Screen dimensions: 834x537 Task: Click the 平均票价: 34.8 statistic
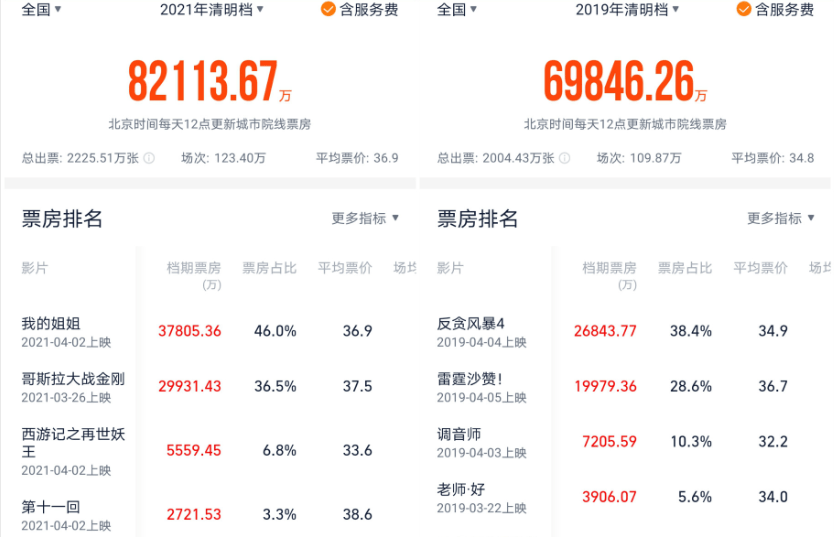pyautogui.click(x=772, y=158)
